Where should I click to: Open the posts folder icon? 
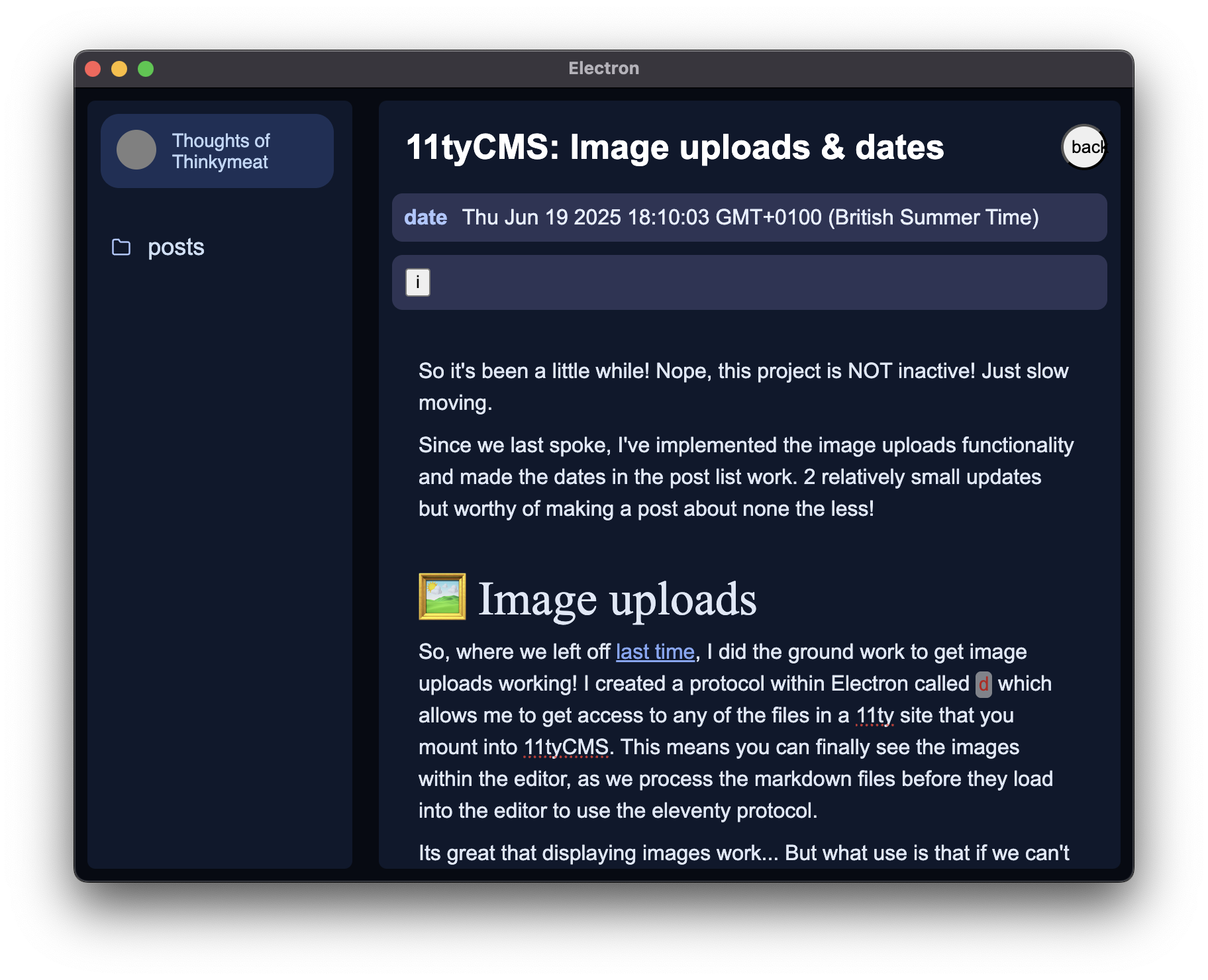click(121, 247)
